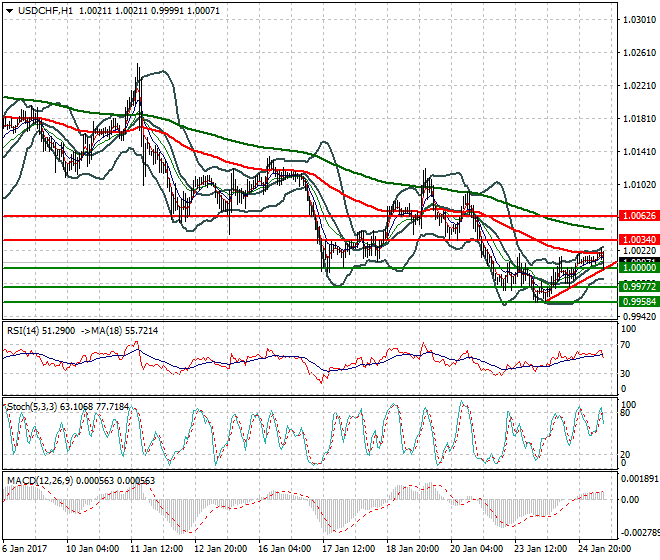Viewport: 660px width, 560px height.
Task: Click the 1.01410 price scale value
Action: 640,152
